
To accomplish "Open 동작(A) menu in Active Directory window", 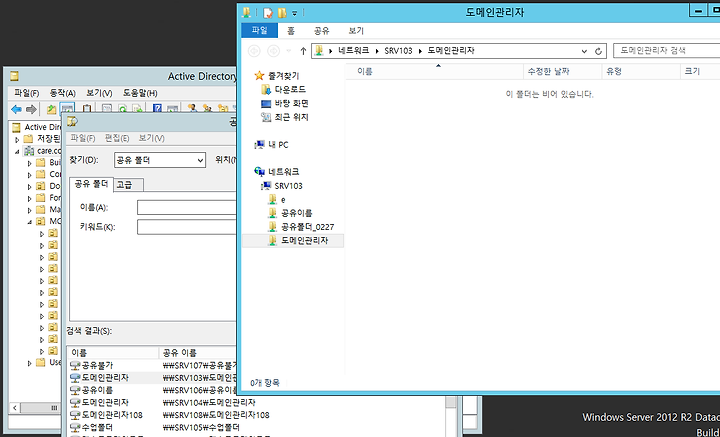I will click(x=62, y=93).
